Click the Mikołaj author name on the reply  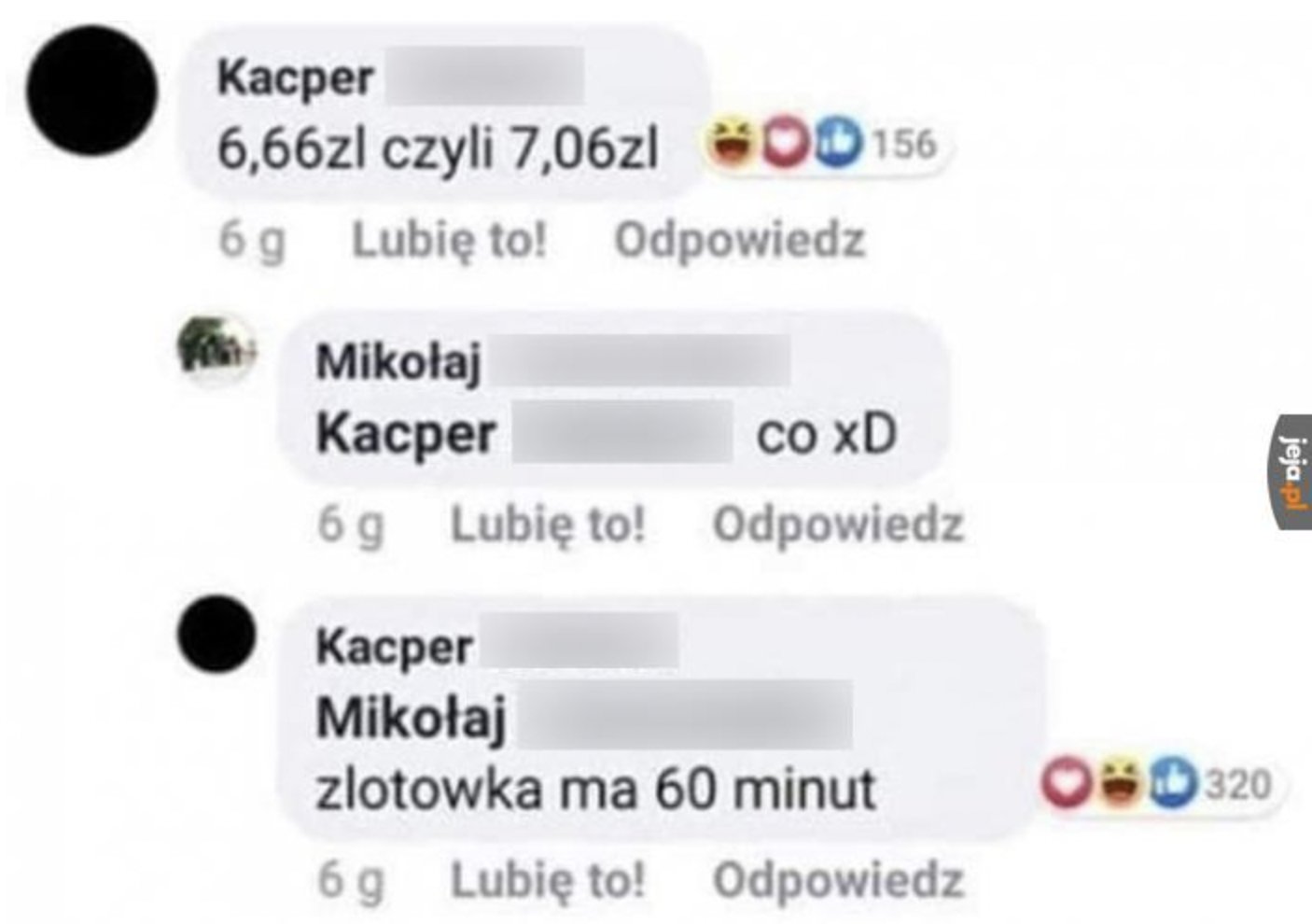(x=398, y=362)
